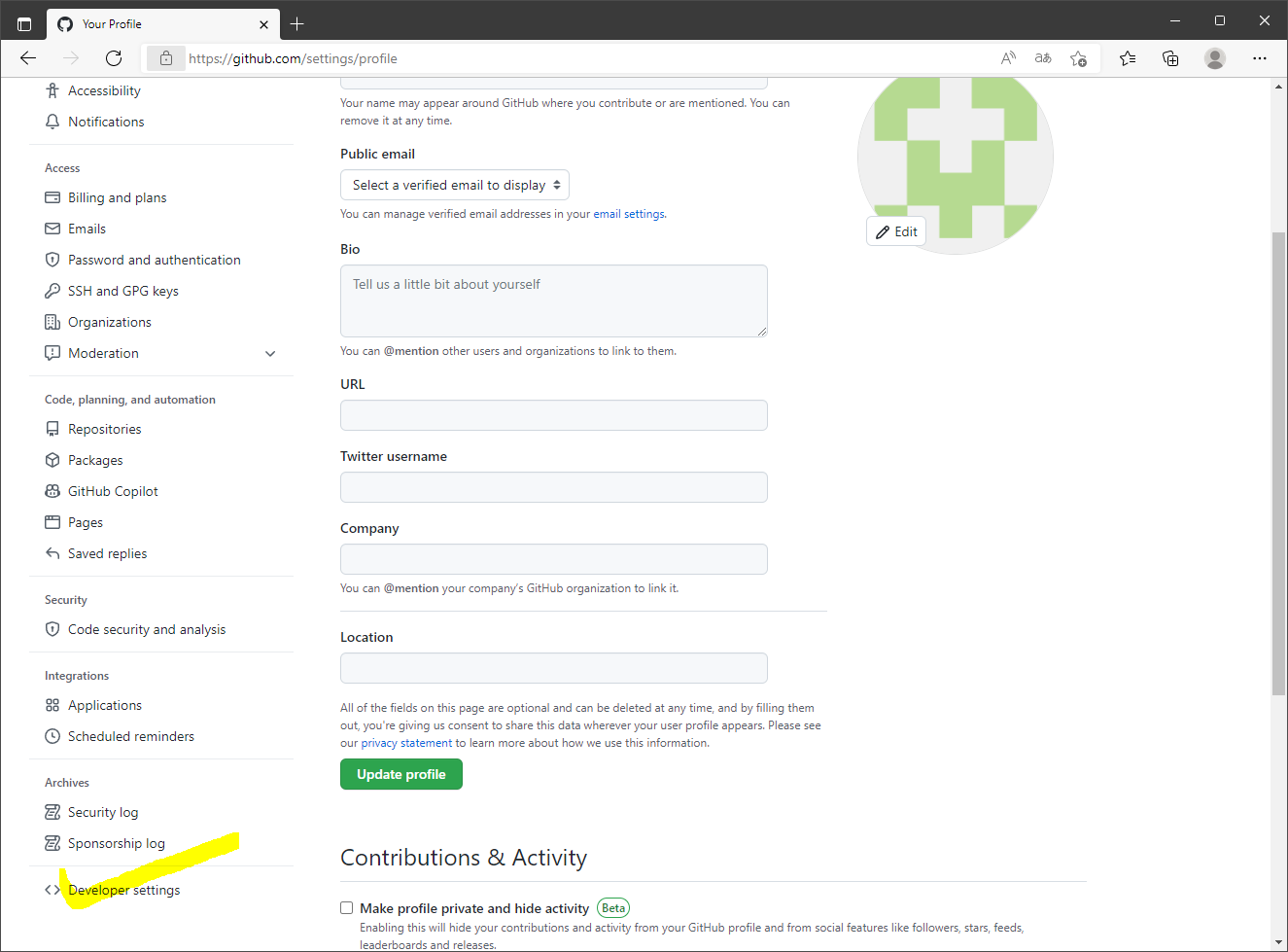Open the email settings link

(x=629, y=214)
